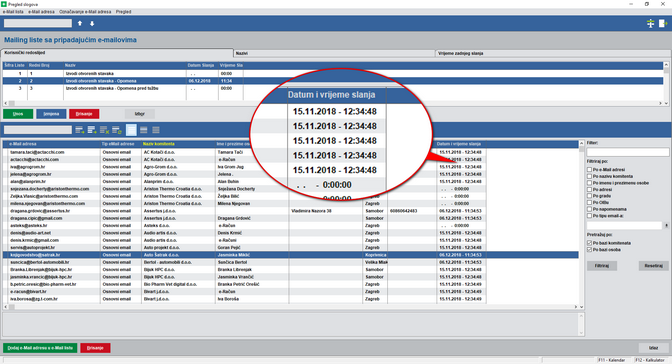Screen dimensions: 672x364
Task: Enable Po imenu i prezimenu osobe checkbox
Action: pyautogui.click(x=589, y=183)
